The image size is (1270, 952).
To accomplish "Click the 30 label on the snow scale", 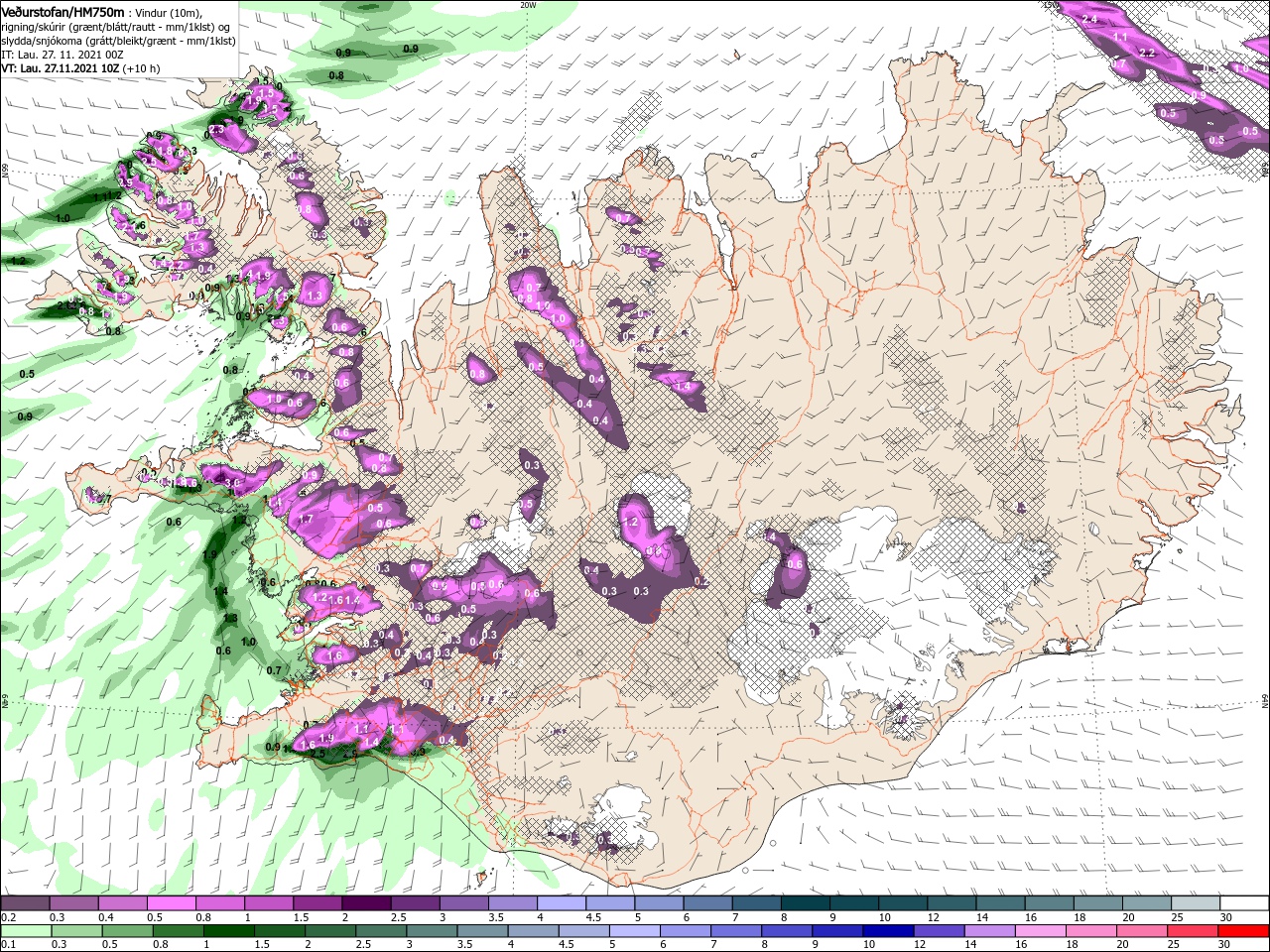I will pyautogui.click(x=1226, y=917).
